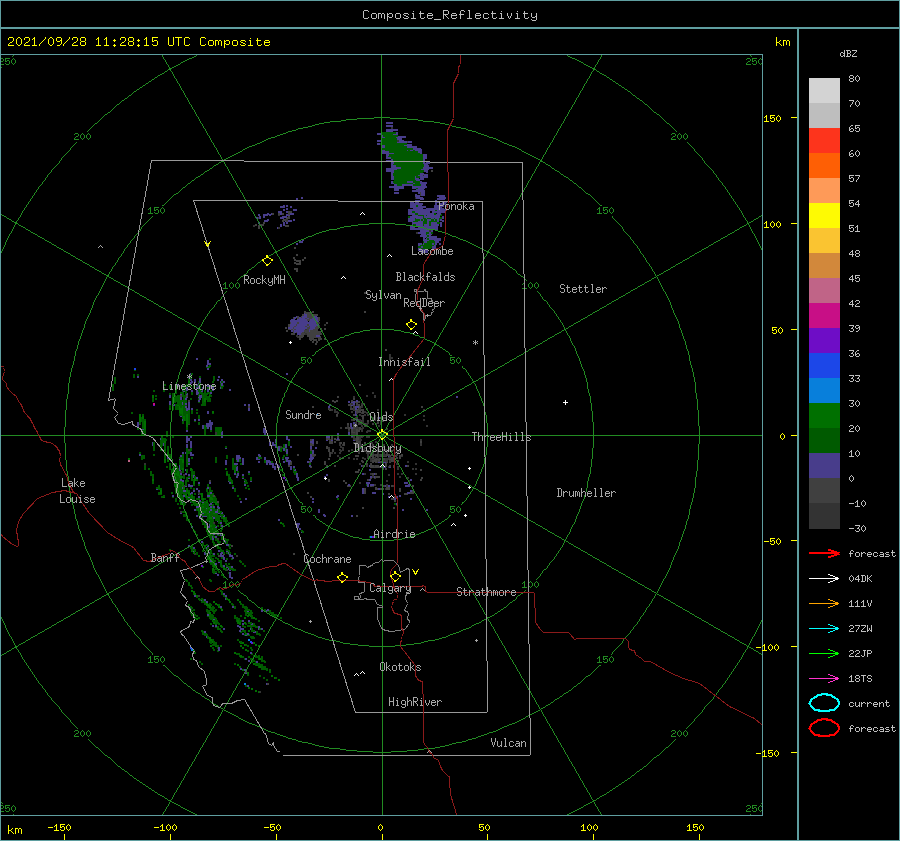
Task: Click the 150 tick on right km axis
Action: pyautogui.click(x=773, y=118)
